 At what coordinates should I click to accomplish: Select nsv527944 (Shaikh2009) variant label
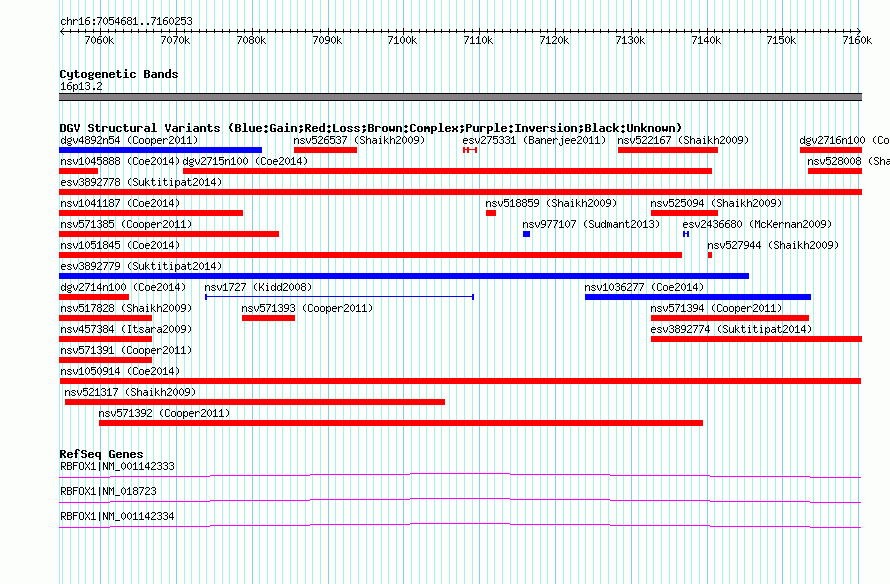click(x=773, y=245)
